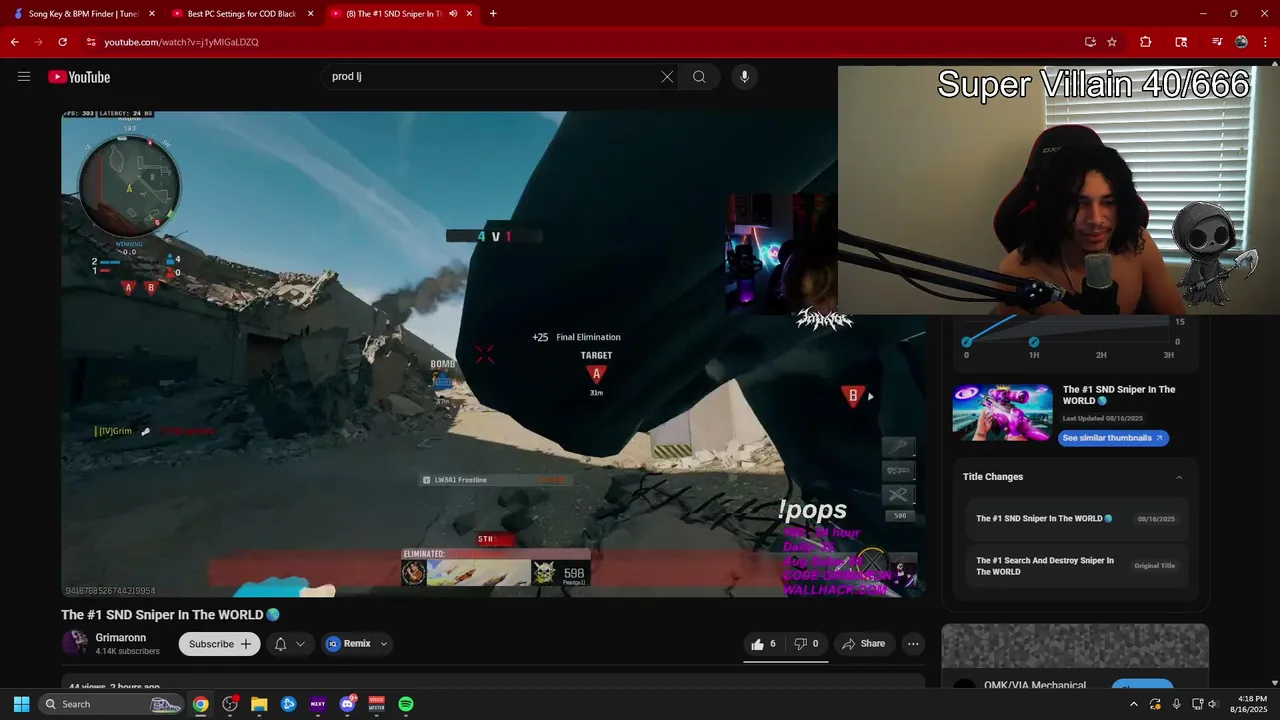
Task: Open the Grimaronn channel name link
Action: point(121,638)
